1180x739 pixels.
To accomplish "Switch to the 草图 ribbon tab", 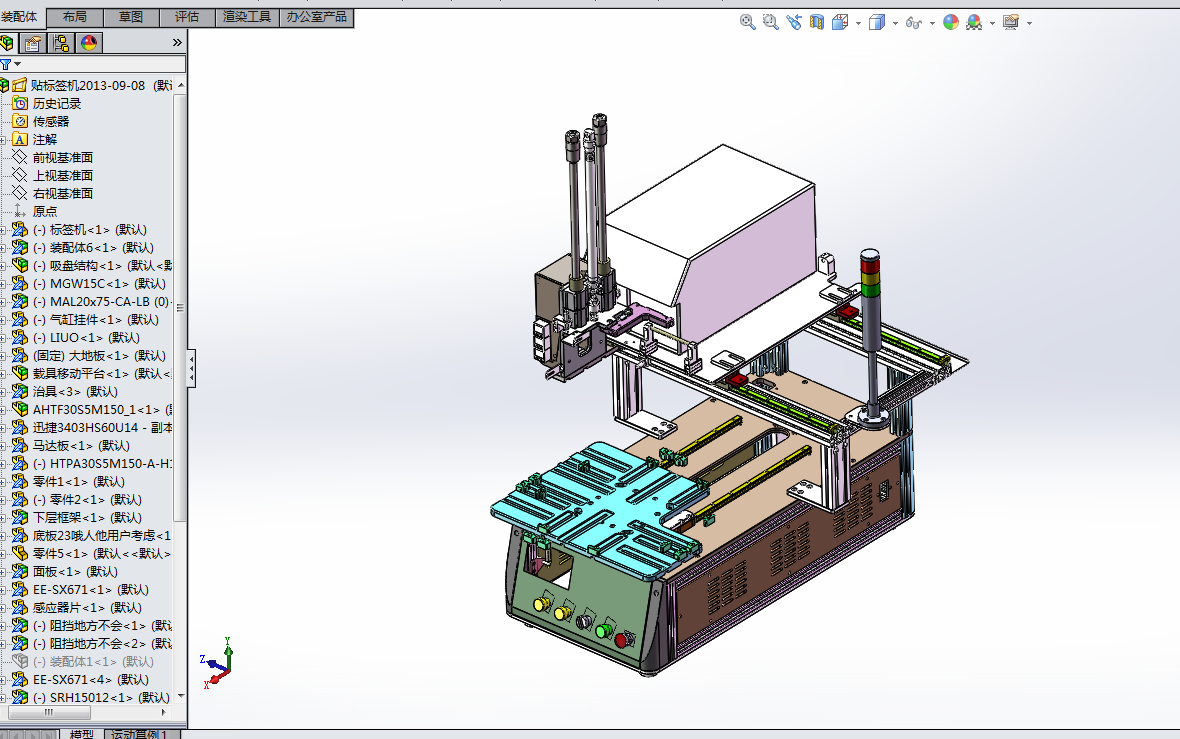I will pyautogui.click(x=131, y=17).
